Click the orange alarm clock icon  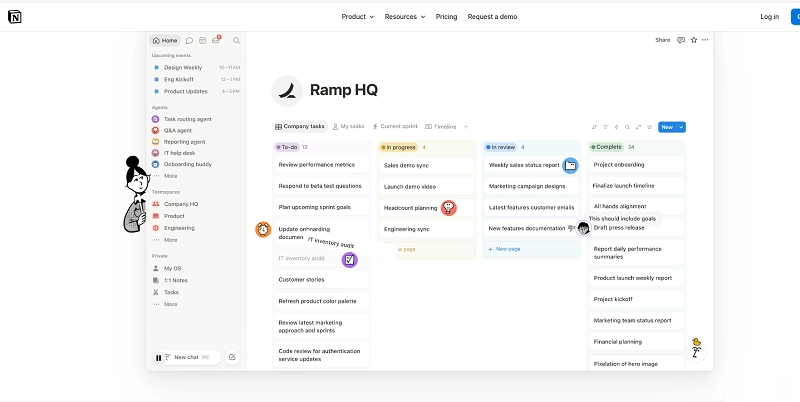pos(263,230)
